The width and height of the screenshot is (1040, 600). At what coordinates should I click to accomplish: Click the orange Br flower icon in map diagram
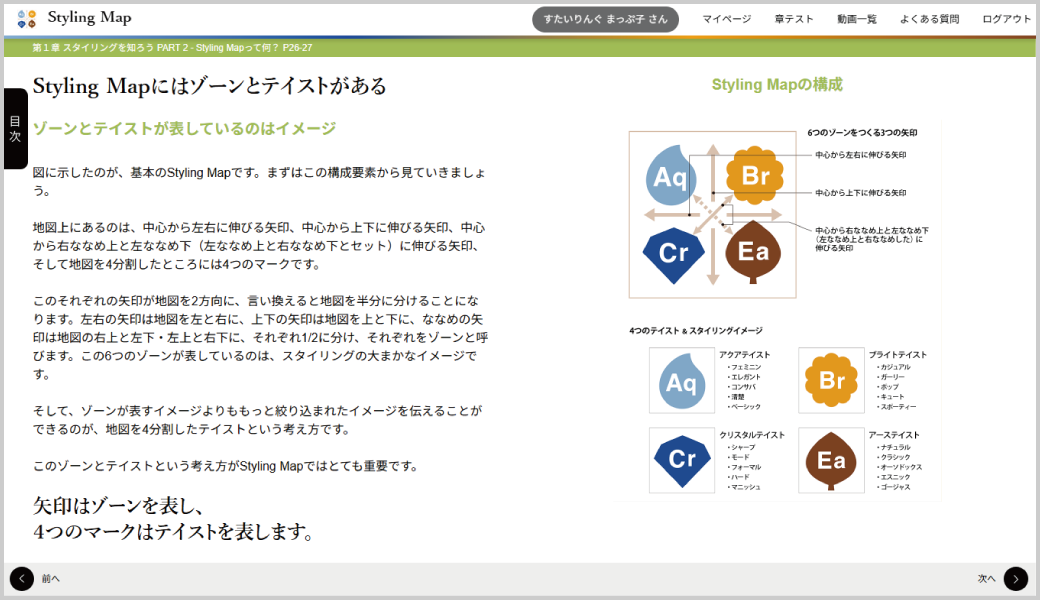tap(754, 176)
